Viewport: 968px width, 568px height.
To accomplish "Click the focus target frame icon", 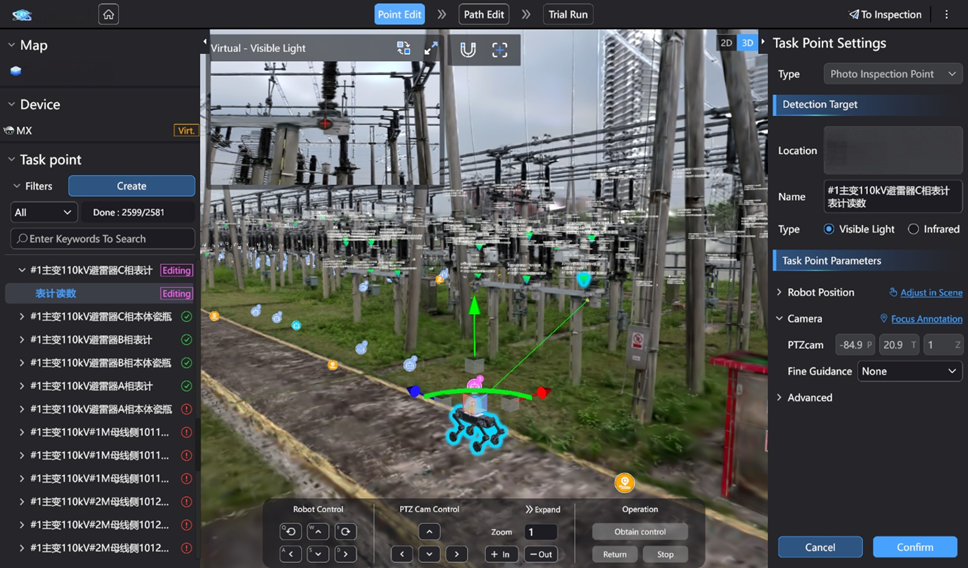I will pos(500,49).
